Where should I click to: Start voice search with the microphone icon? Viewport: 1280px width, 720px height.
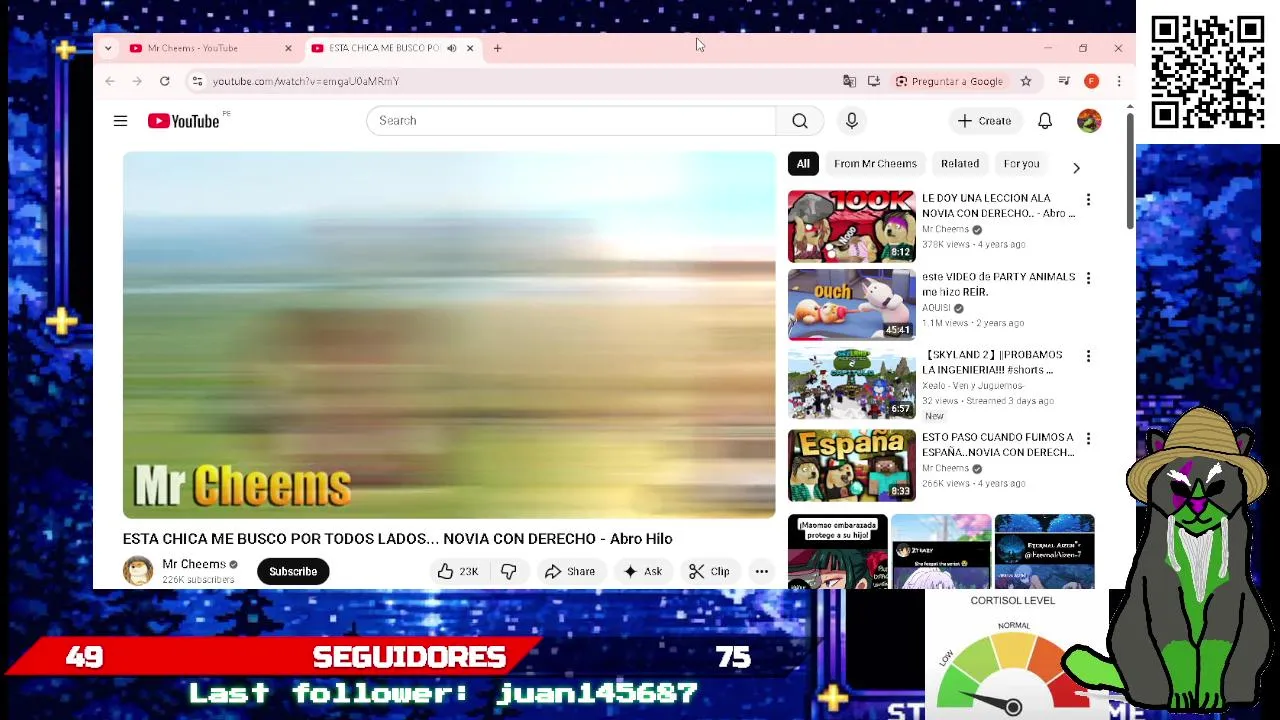[x=852, y=121]
